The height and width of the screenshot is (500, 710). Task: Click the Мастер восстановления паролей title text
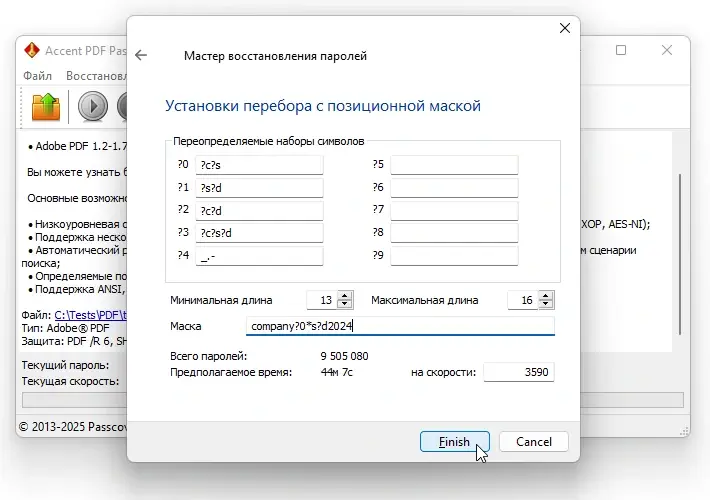[x=275, y=56]
